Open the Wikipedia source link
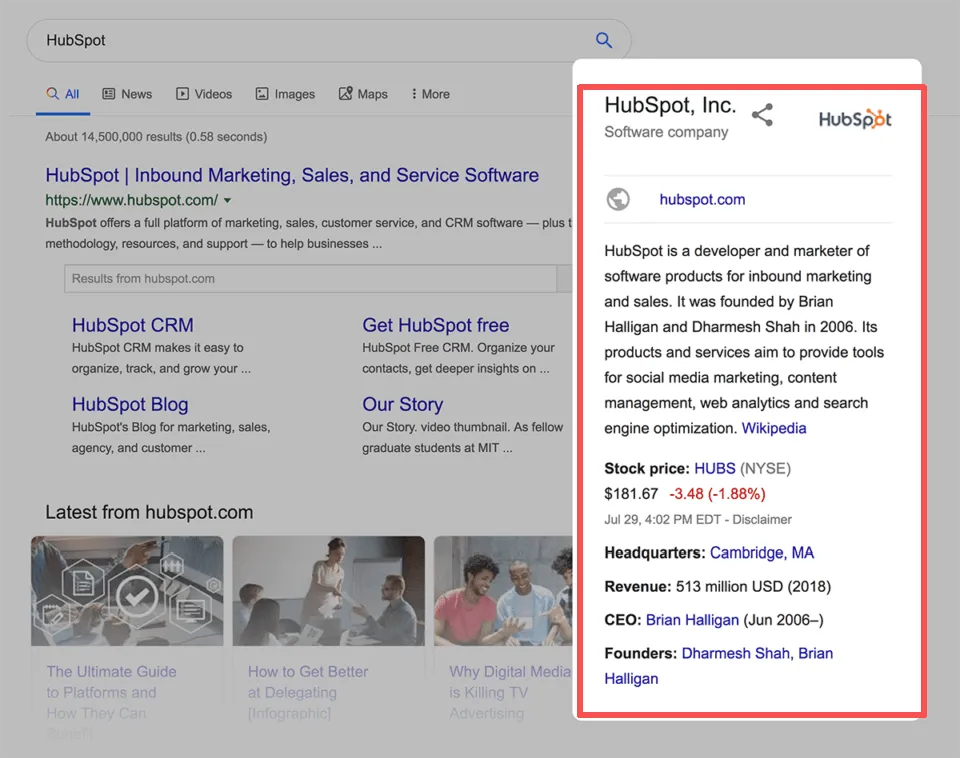 coord(774,428)
